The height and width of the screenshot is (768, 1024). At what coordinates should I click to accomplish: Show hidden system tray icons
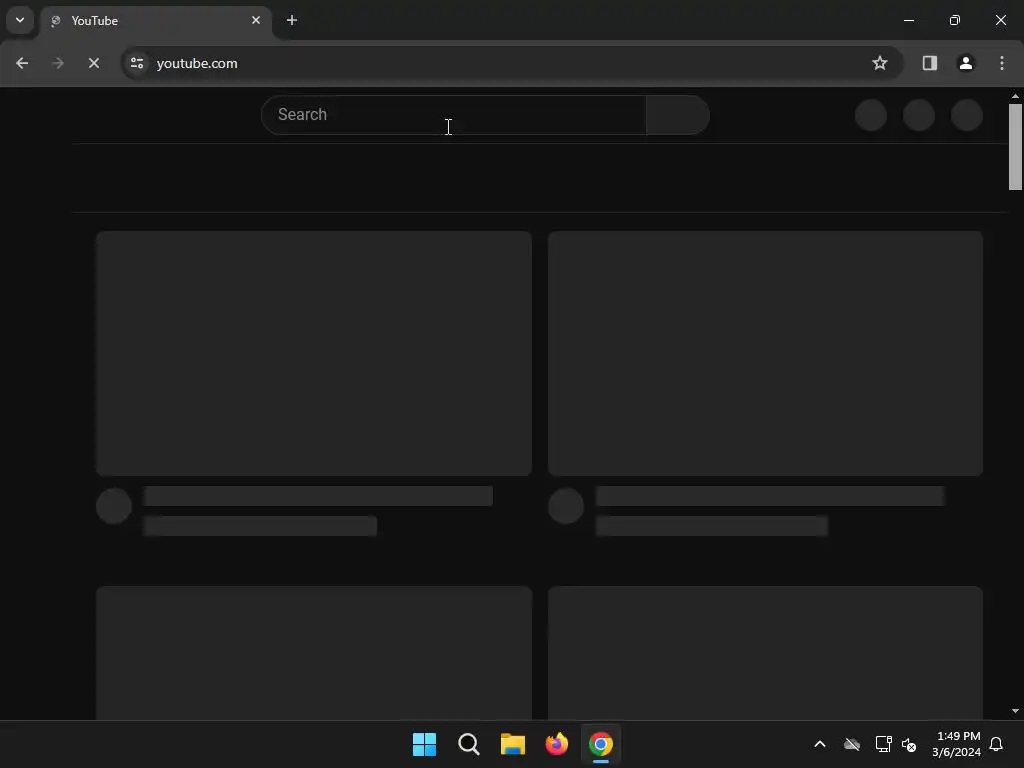820,744
